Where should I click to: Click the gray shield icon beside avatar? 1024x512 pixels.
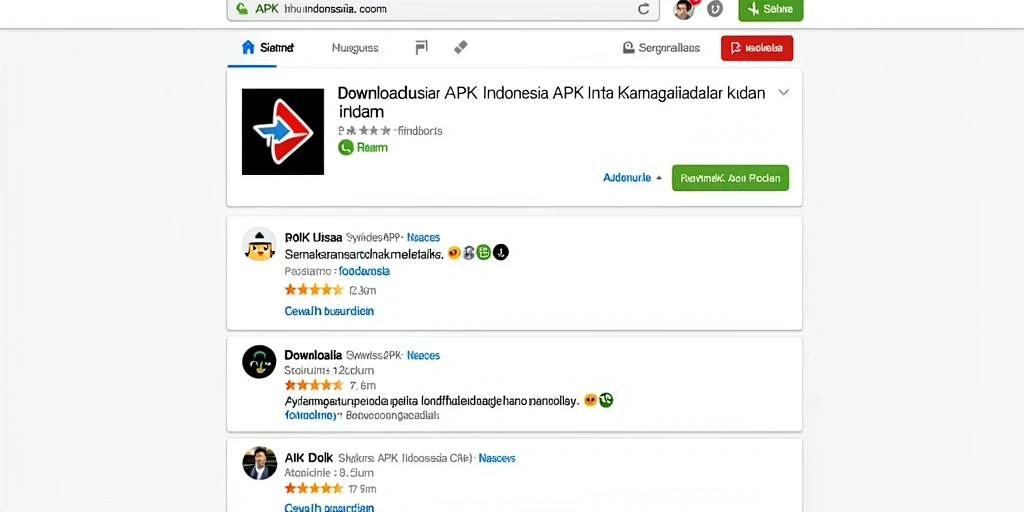tap(715, 9)
